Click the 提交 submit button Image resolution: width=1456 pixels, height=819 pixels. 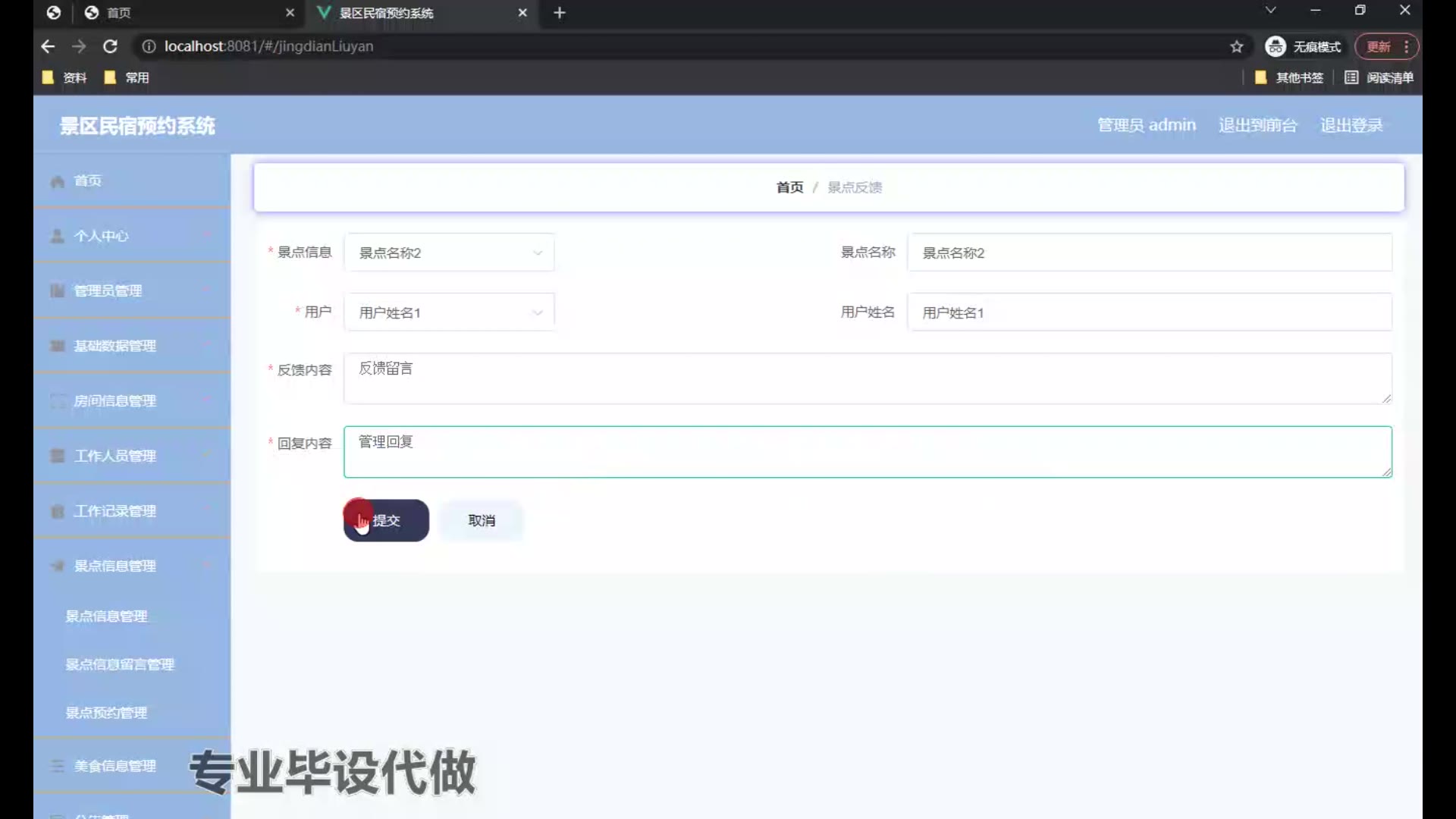(386, 520)
